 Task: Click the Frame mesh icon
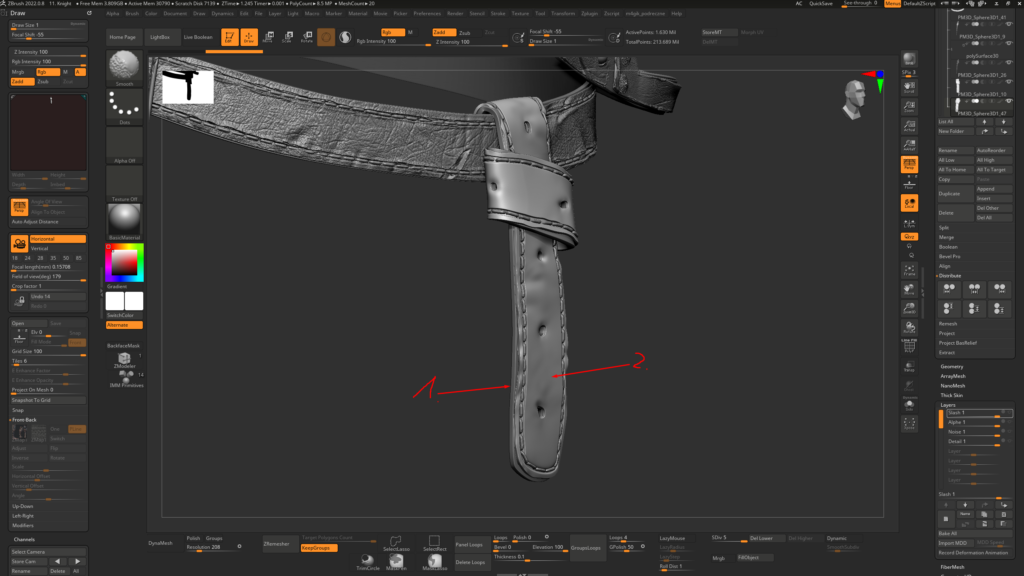[x=909, y=270]
